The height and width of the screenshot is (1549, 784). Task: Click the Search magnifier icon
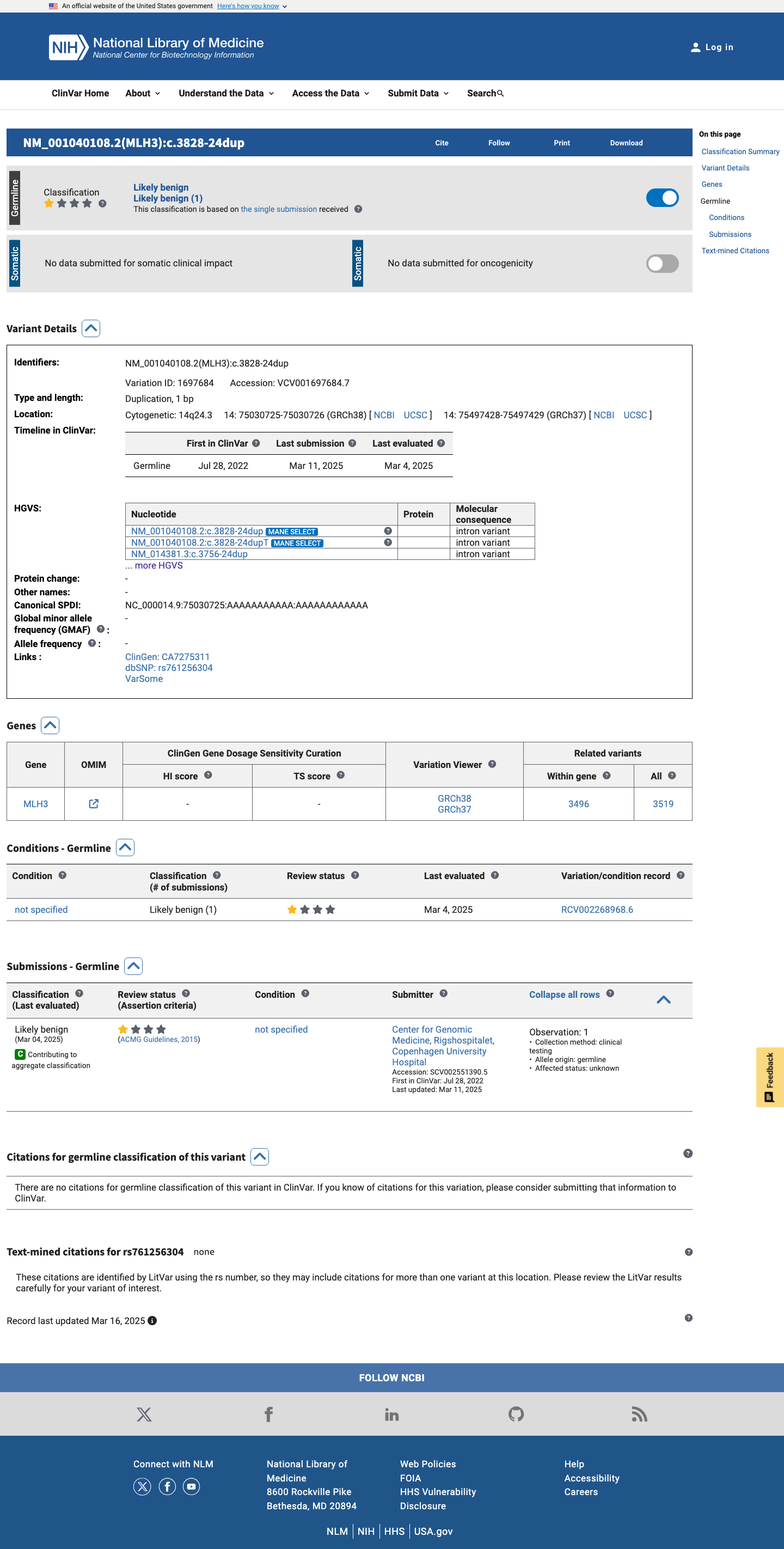pyautogui.click(x=501, y=93)
